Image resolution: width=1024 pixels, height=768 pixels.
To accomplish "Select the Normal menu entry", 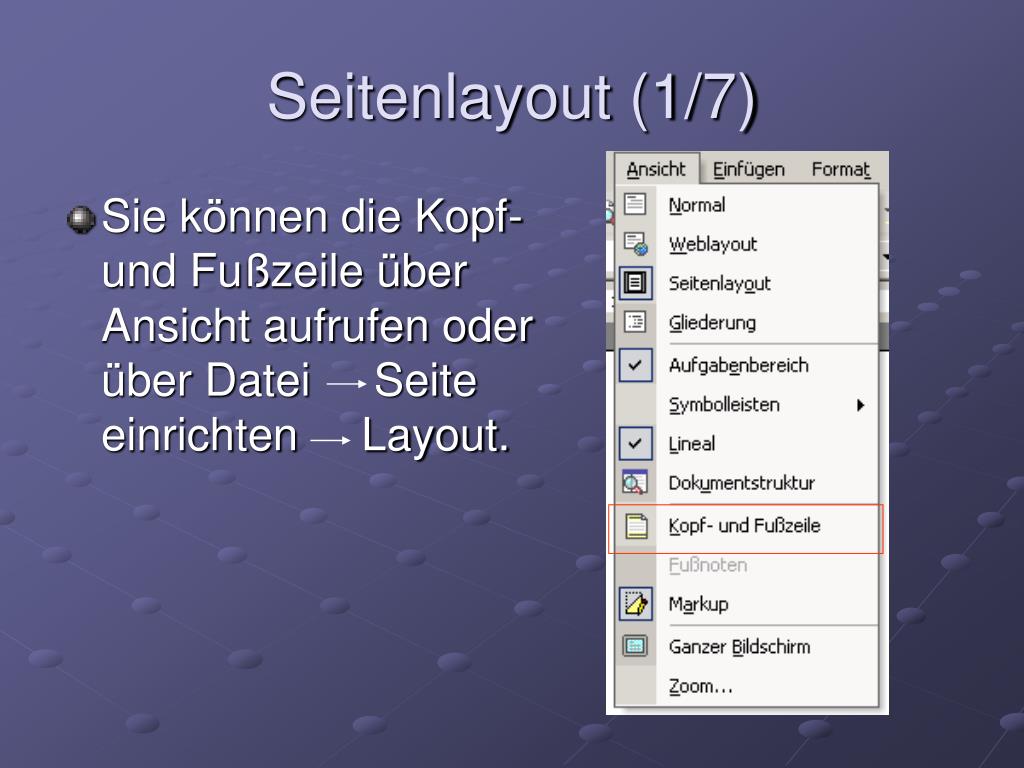I will (746, 204).
